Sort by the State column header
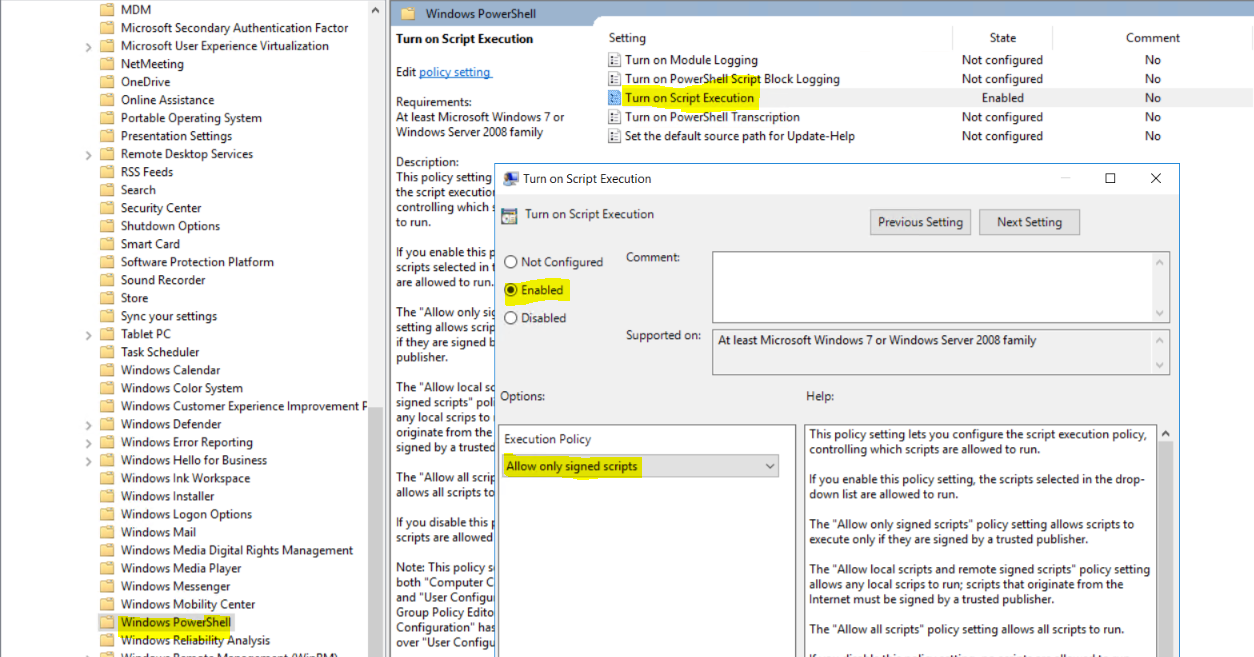The image size is (1254, 657). 1003,38
